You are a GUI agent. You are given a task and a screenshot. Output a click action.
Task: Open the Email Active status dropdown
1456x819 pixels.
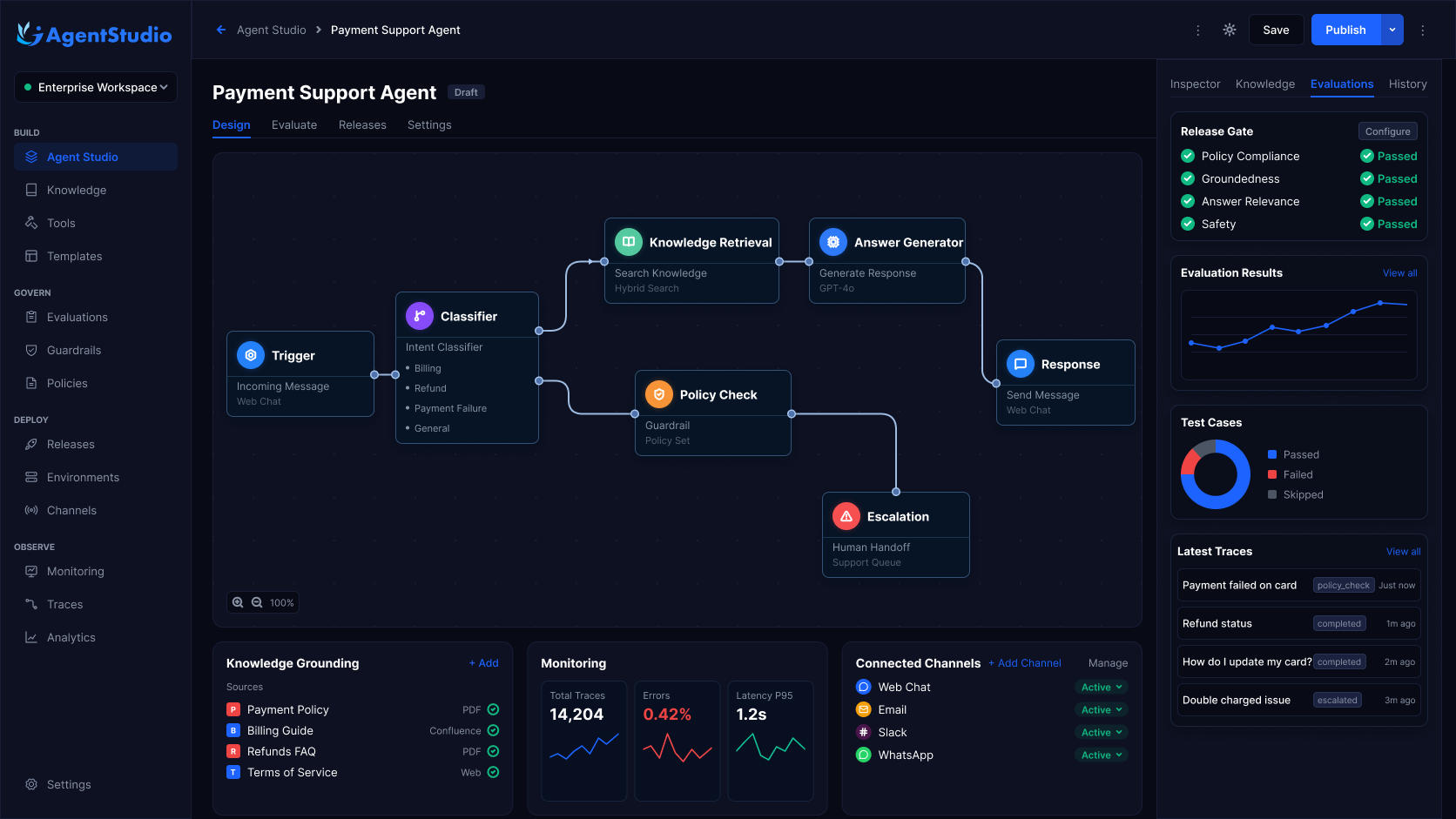tap(1102, 709)
